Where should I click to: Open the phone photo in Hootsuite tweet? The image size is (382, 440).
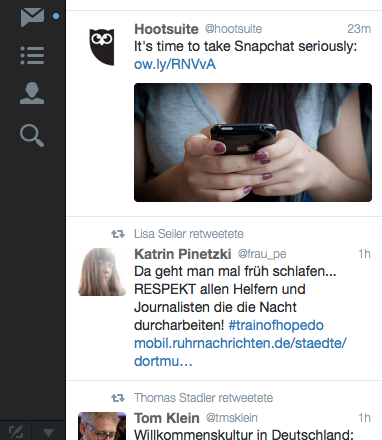tap(253, 142)
